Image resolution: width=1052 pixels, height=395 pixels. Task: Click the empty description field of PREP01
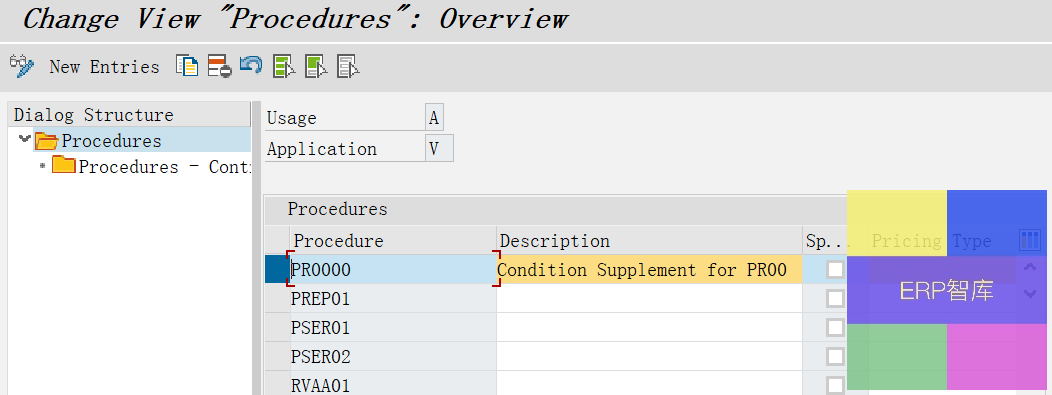pos(649,298)
